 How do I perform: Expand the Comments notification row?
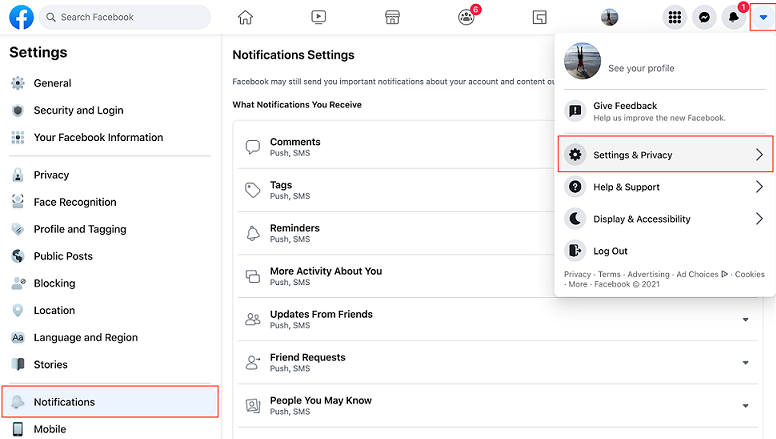point(396,147)
